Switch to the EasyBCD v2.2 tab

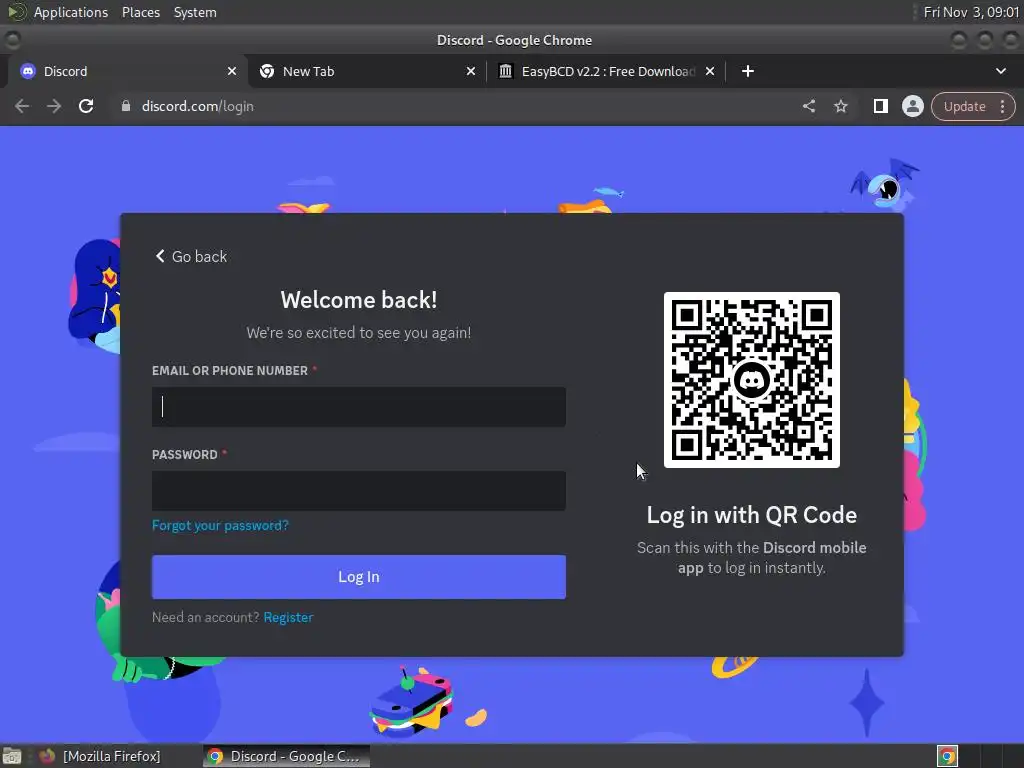606,71
